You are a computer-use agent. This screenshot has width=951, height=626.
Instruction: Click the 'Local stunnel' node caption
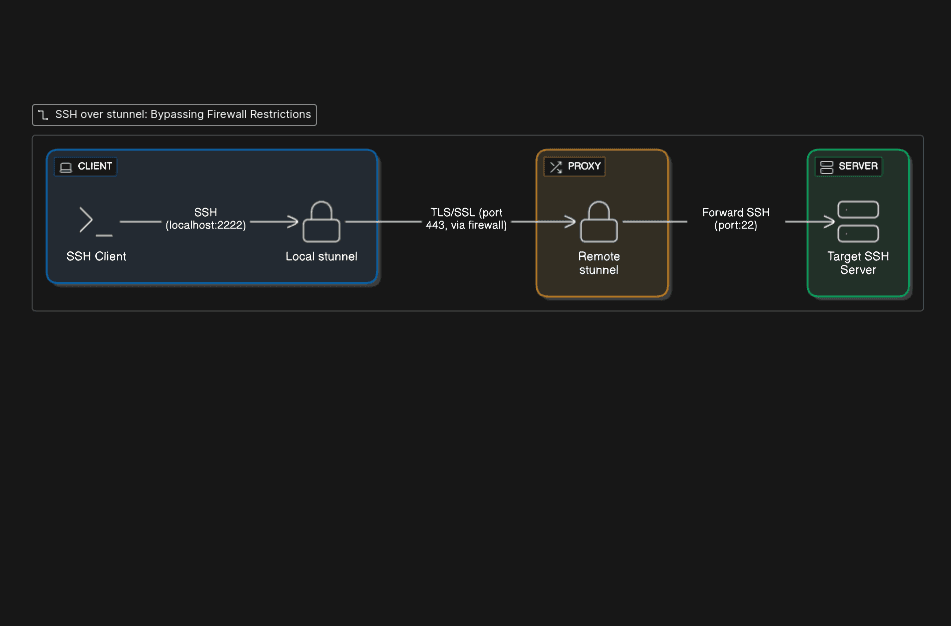(x=321, y=257)
